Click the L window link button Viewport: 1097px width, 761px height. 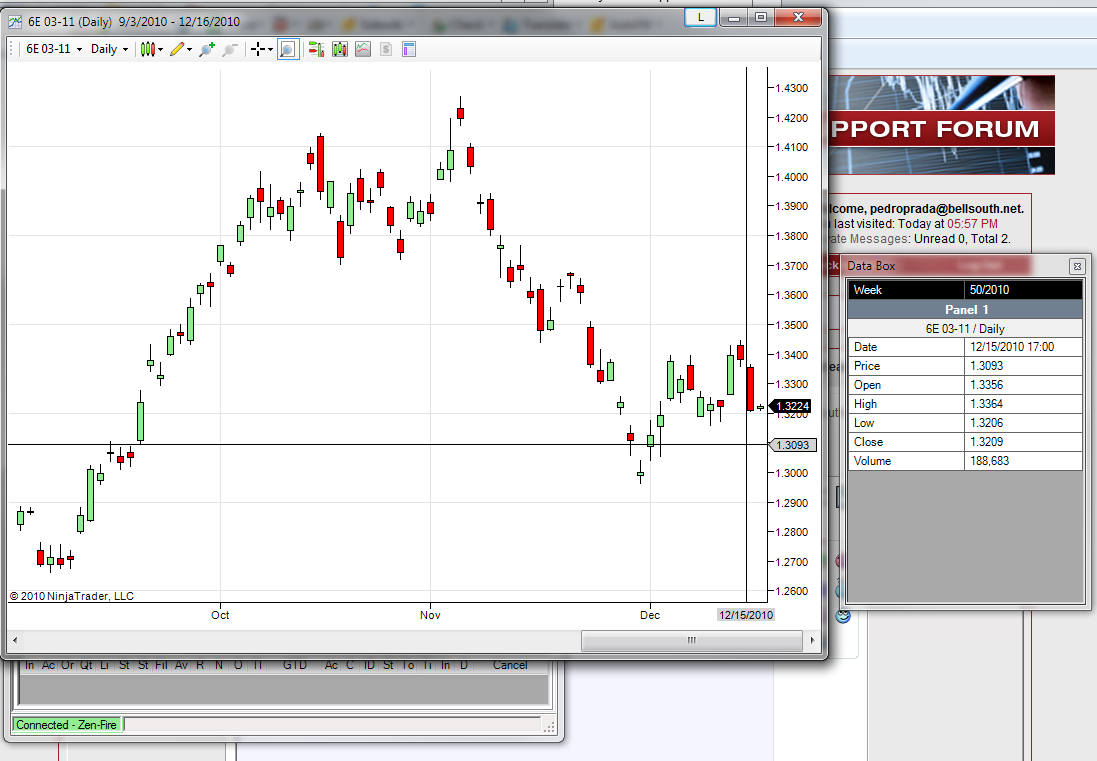pos(700,17)
